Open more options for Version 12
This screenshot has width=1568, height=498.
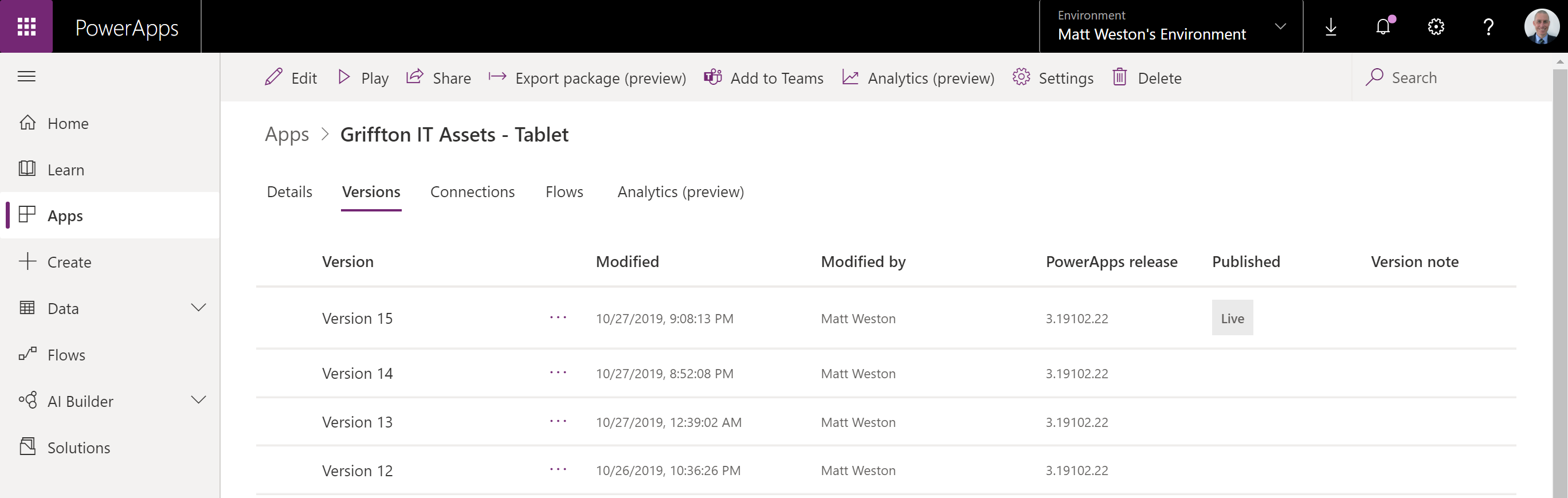558,469
